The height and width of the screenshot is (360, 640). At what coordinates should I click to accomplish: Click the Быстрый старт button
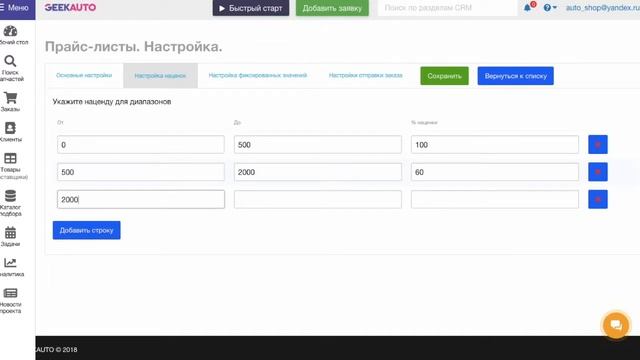(x=251, y=8)
